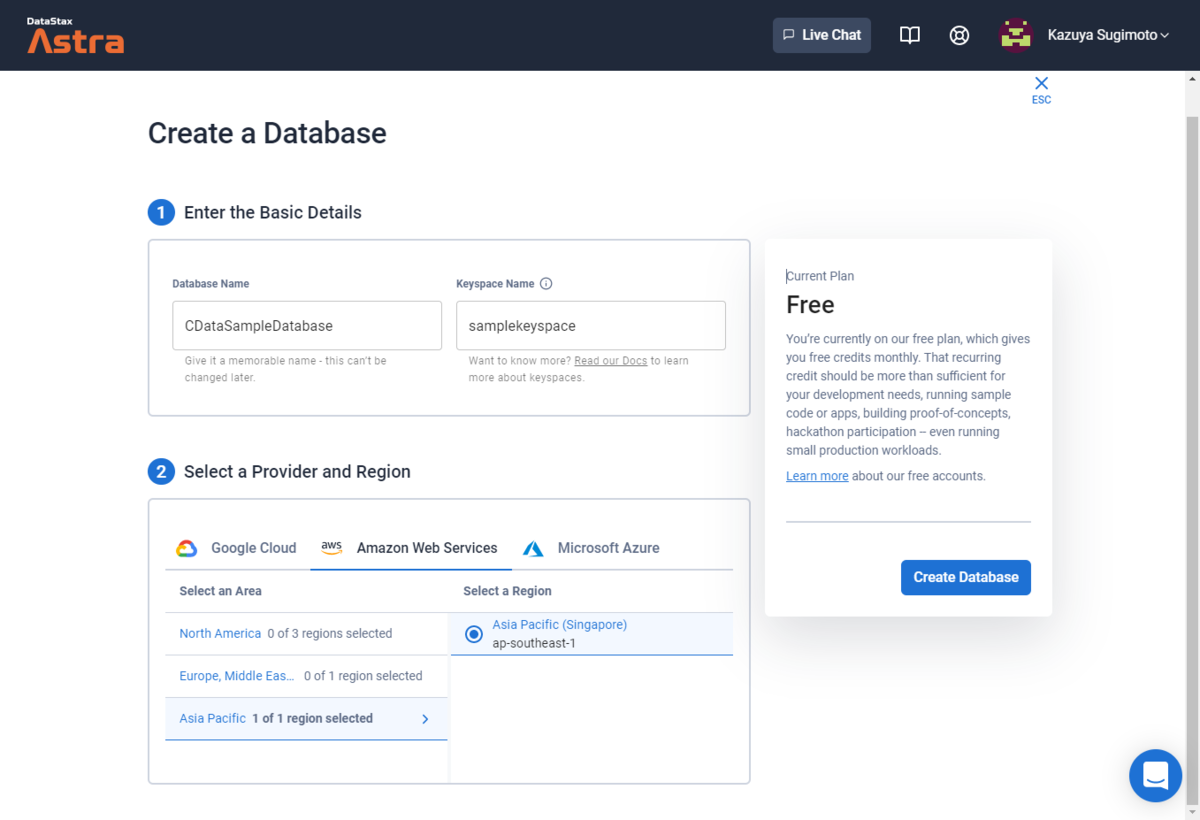Image resolution: width=1200 pixels, height=820 pixels.
Task: Click the DataStax Astra logo
Action: pyautogui.click(x=76, y=35)
